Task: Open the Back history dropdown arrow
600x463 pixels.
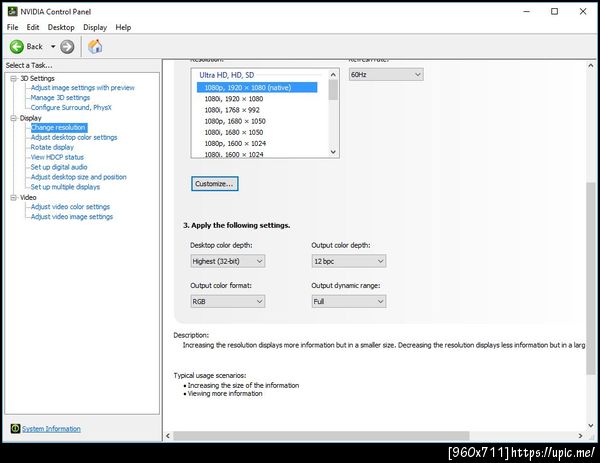Action: tap(53, 47)
